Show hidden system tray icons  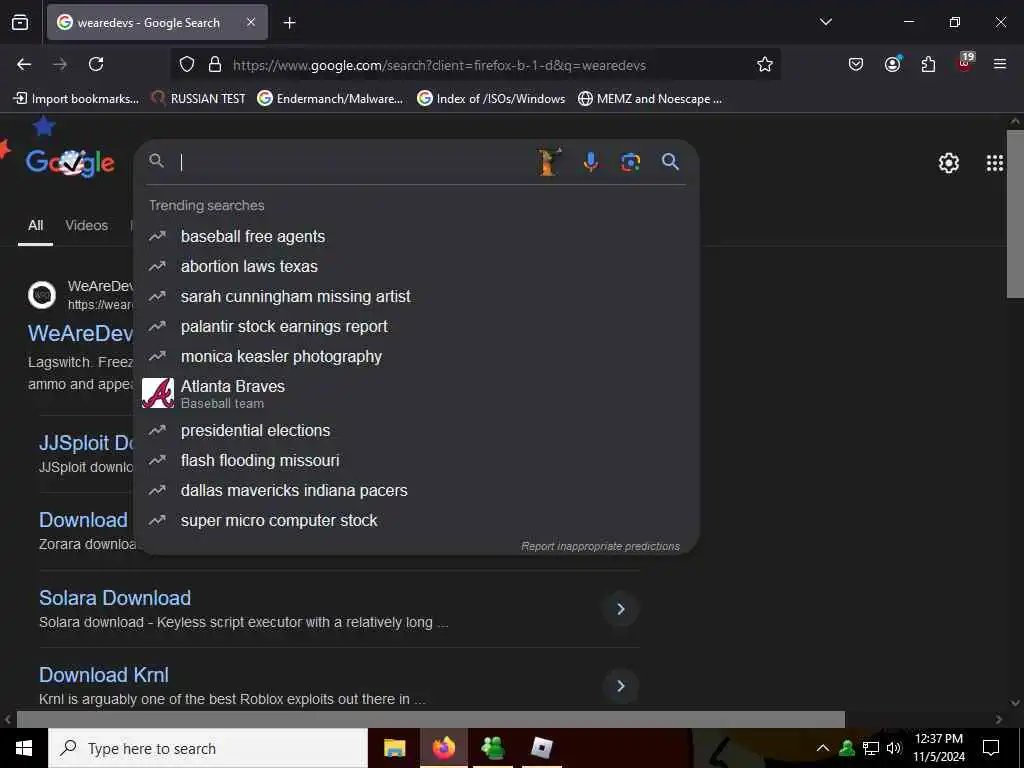(823, 748)
